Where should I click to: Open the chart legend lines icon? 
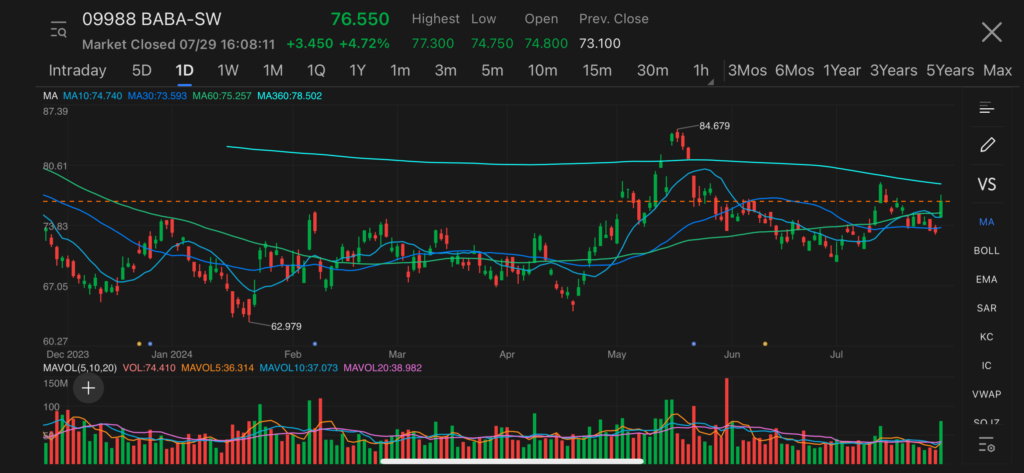coord(987,108)
